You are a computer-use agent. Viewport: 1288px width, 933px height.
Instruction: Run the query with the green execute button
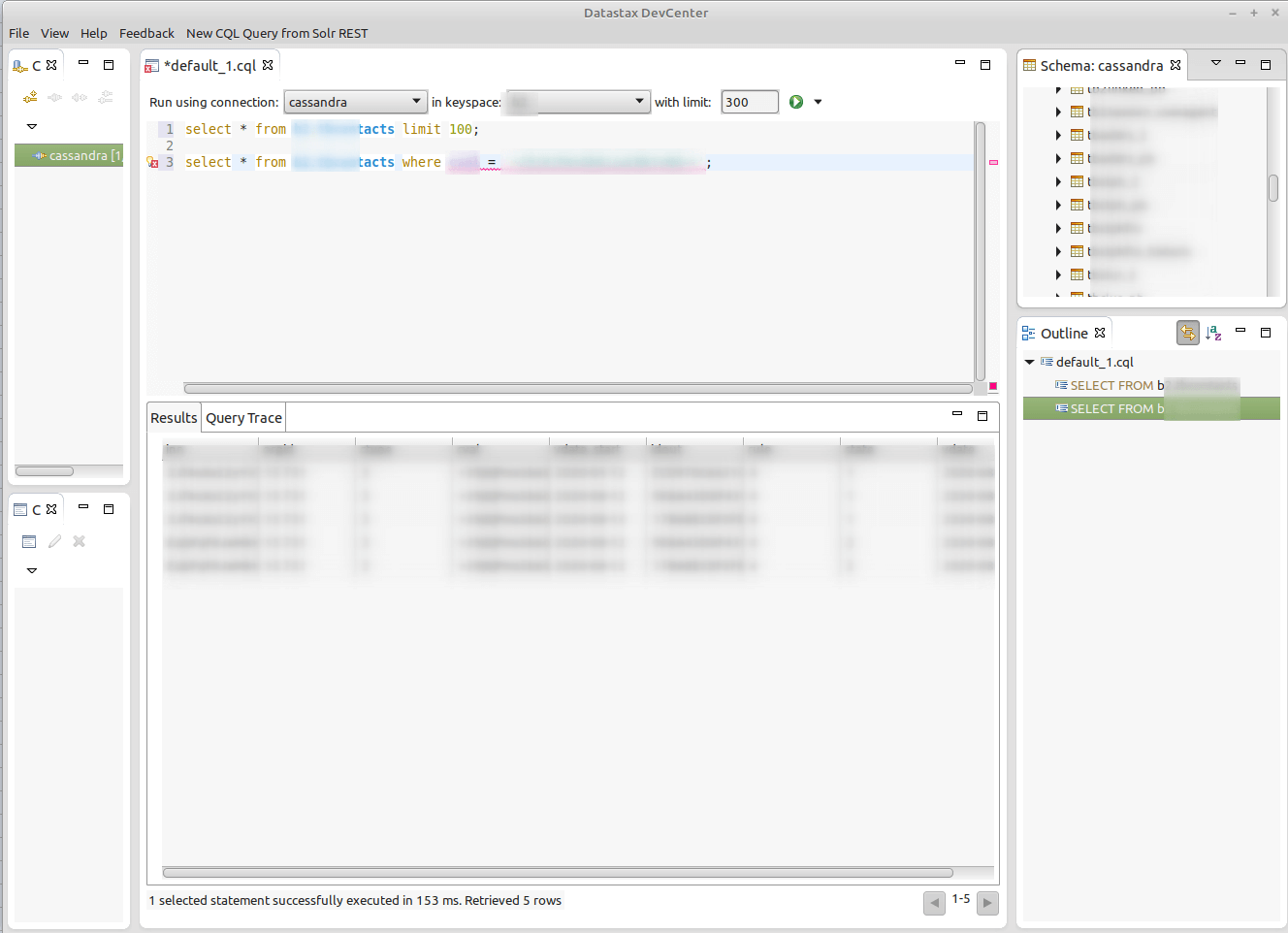[x=796, y=102]
